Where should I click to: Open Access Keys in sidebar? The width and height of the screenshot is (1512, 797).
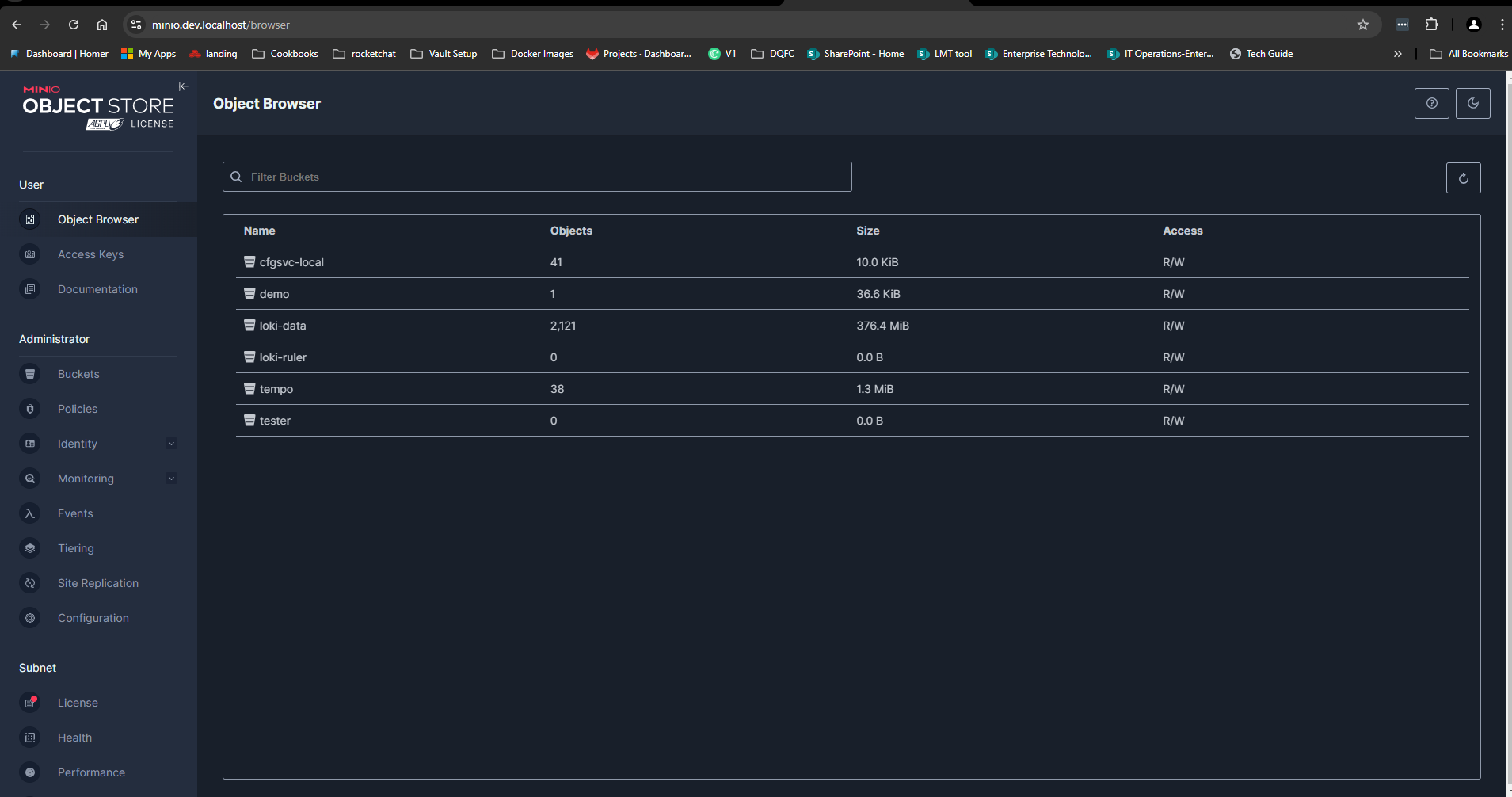(90, 254)
